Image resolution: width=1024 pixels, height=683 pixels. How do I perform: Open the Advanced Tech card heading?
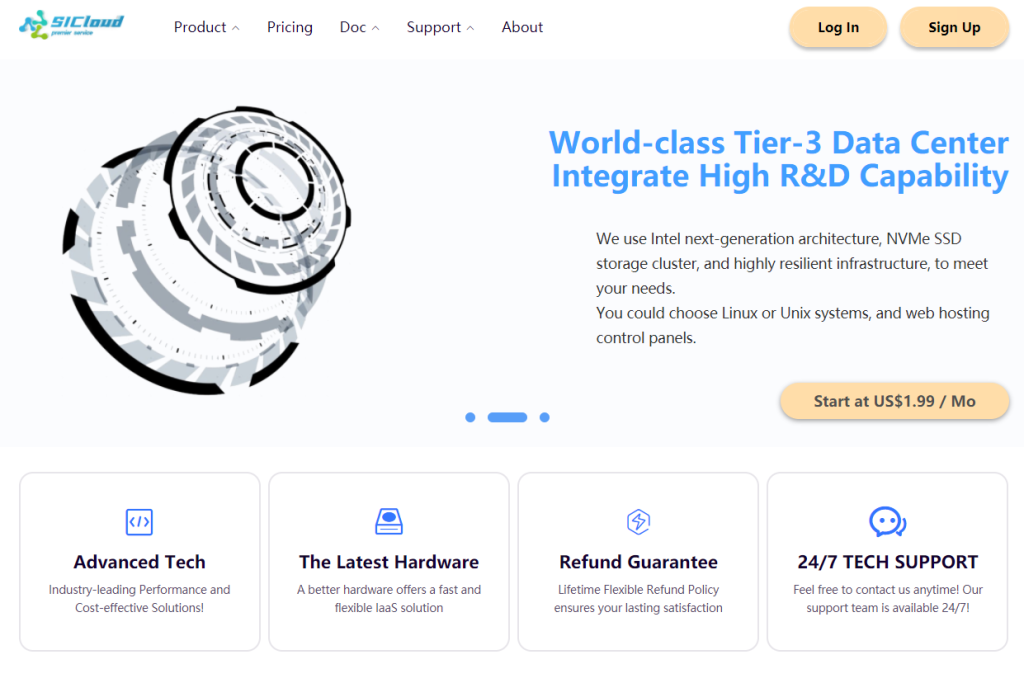pos(139,562)
